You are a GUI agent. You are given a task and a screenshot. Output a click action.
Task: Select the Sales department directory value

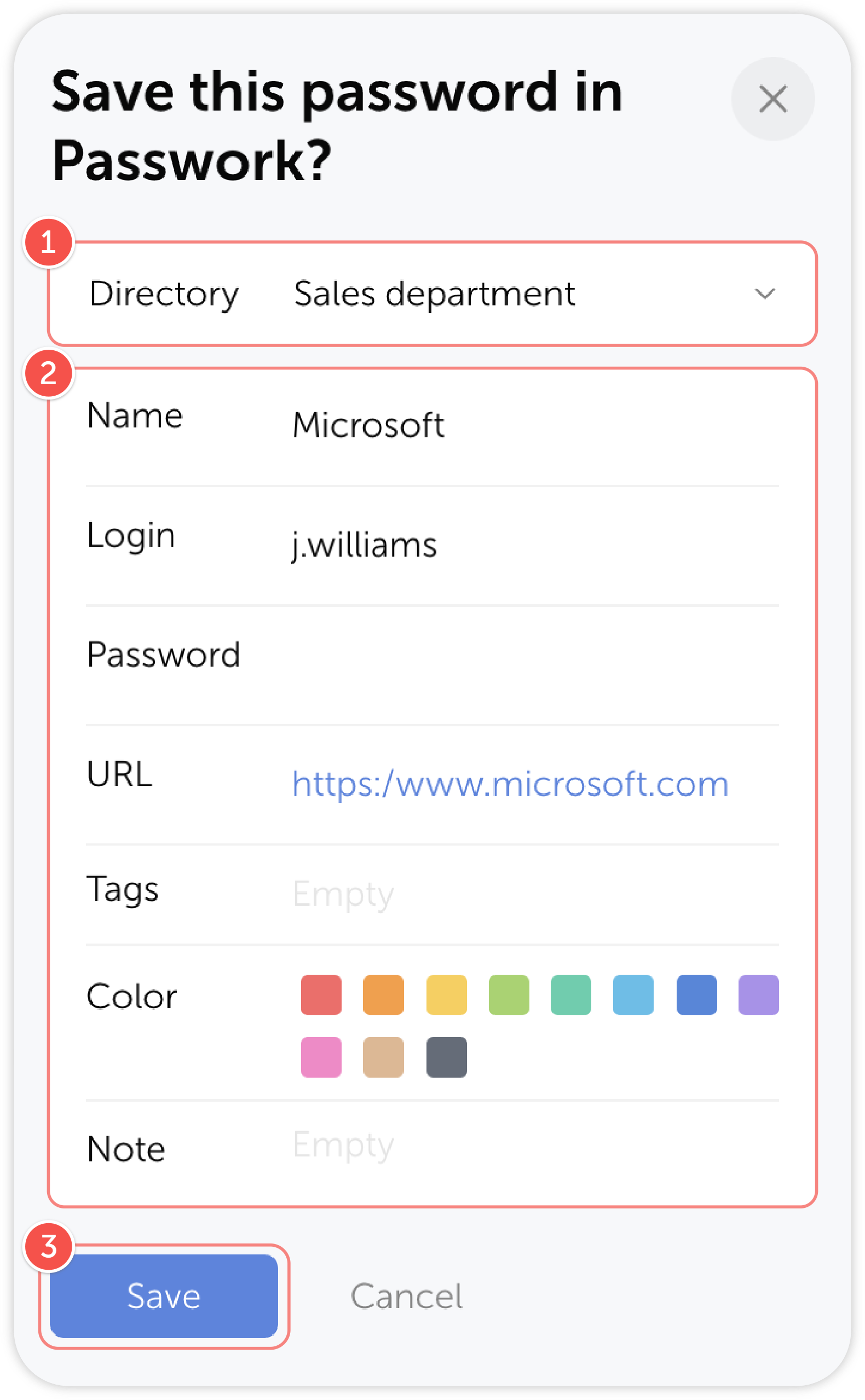pyautogui.click(x=434, y=294)
